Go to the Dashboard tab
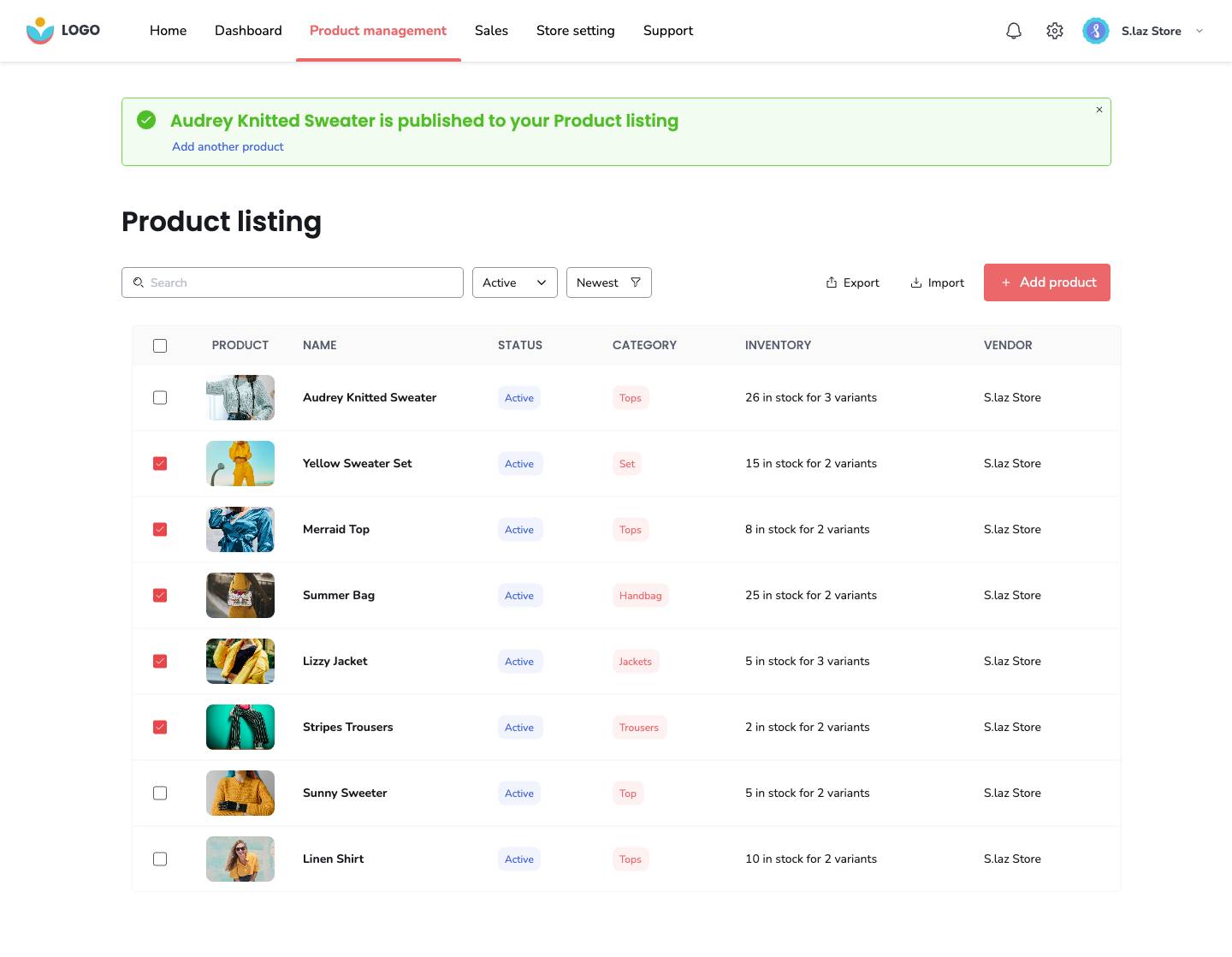 pyautogui.click(x=248, y=31)
